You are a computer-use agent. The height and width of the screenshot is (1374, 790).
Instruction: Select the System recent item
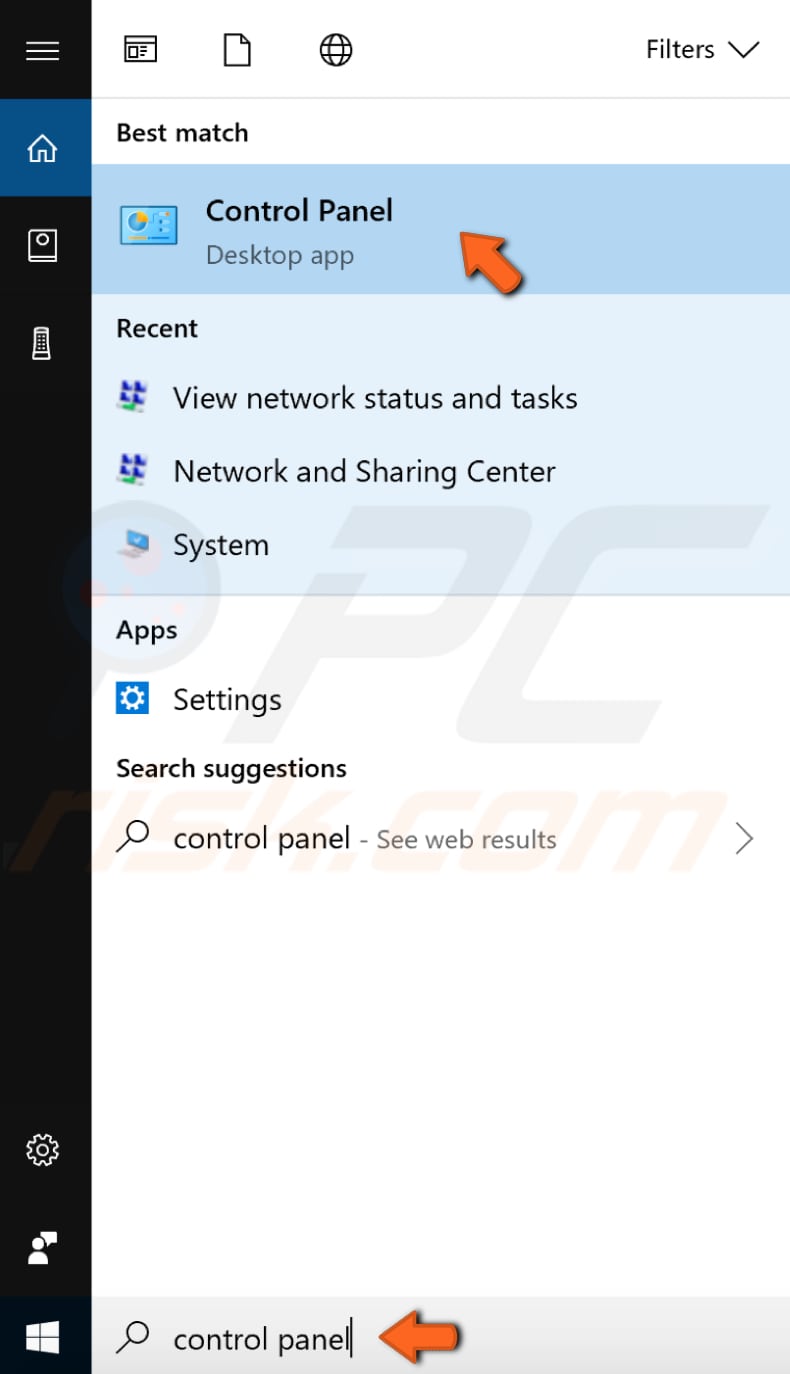pos(221,544)
